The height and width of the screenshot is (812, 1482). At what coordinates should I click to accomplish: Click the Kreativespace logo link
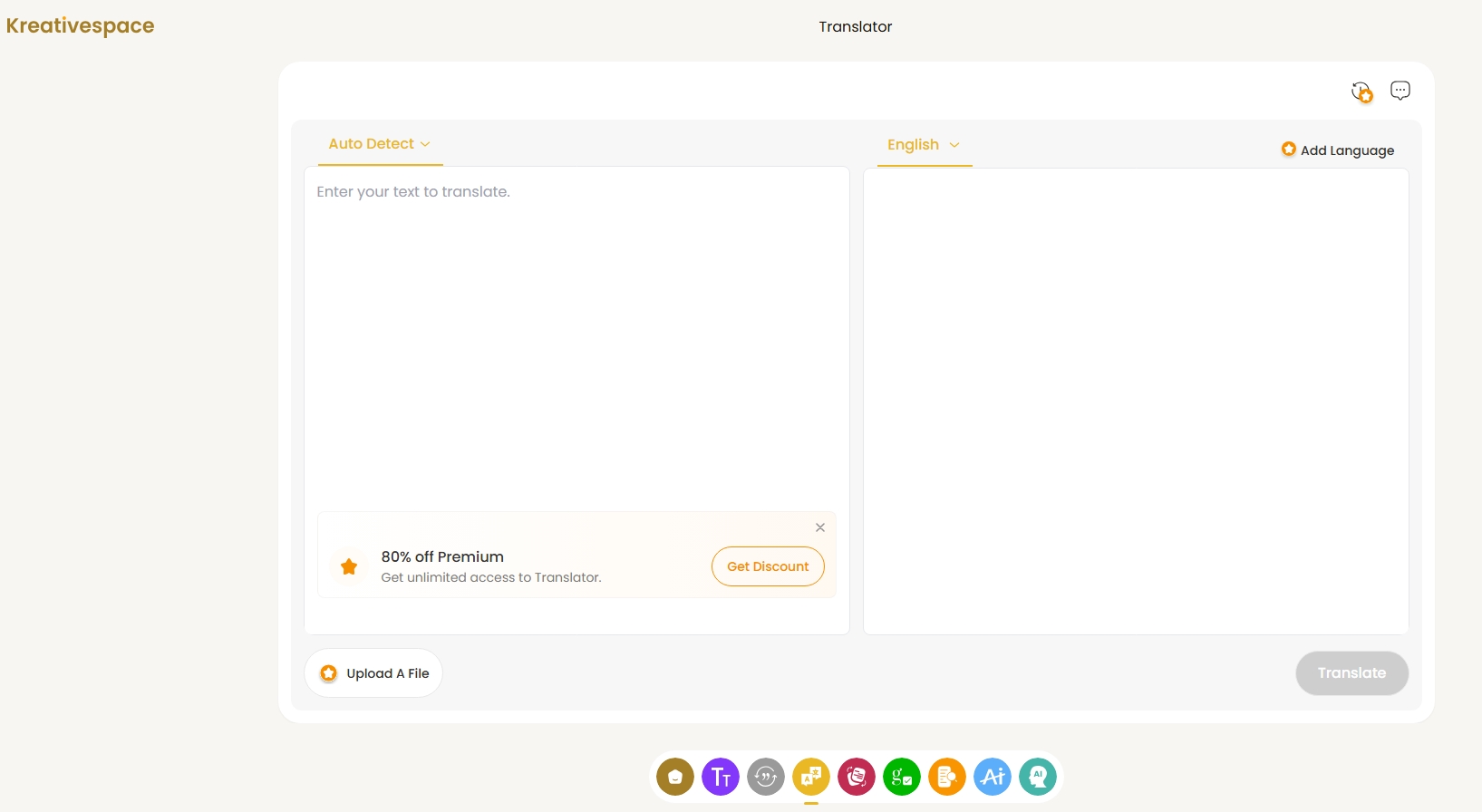80,25
